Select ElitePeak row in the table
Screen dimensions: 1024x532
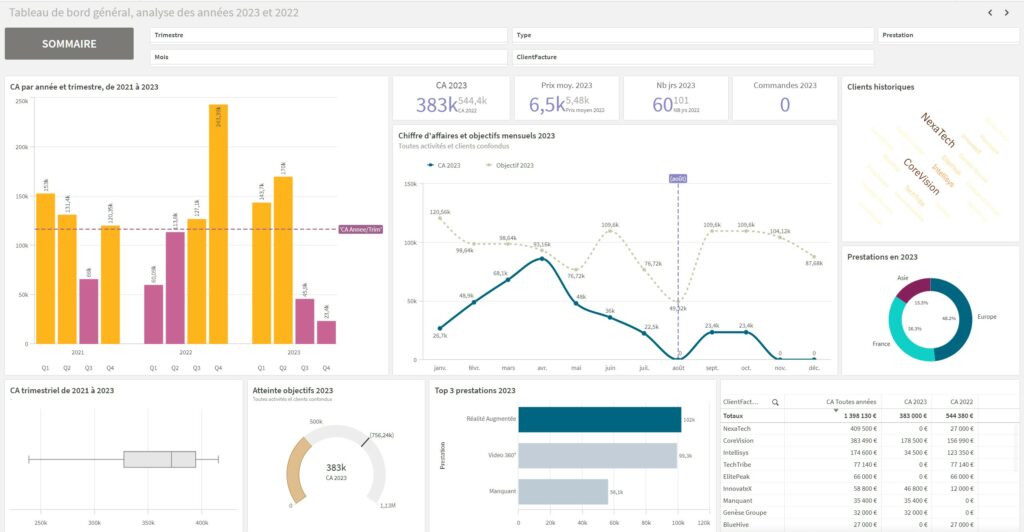tap(869, 477)
